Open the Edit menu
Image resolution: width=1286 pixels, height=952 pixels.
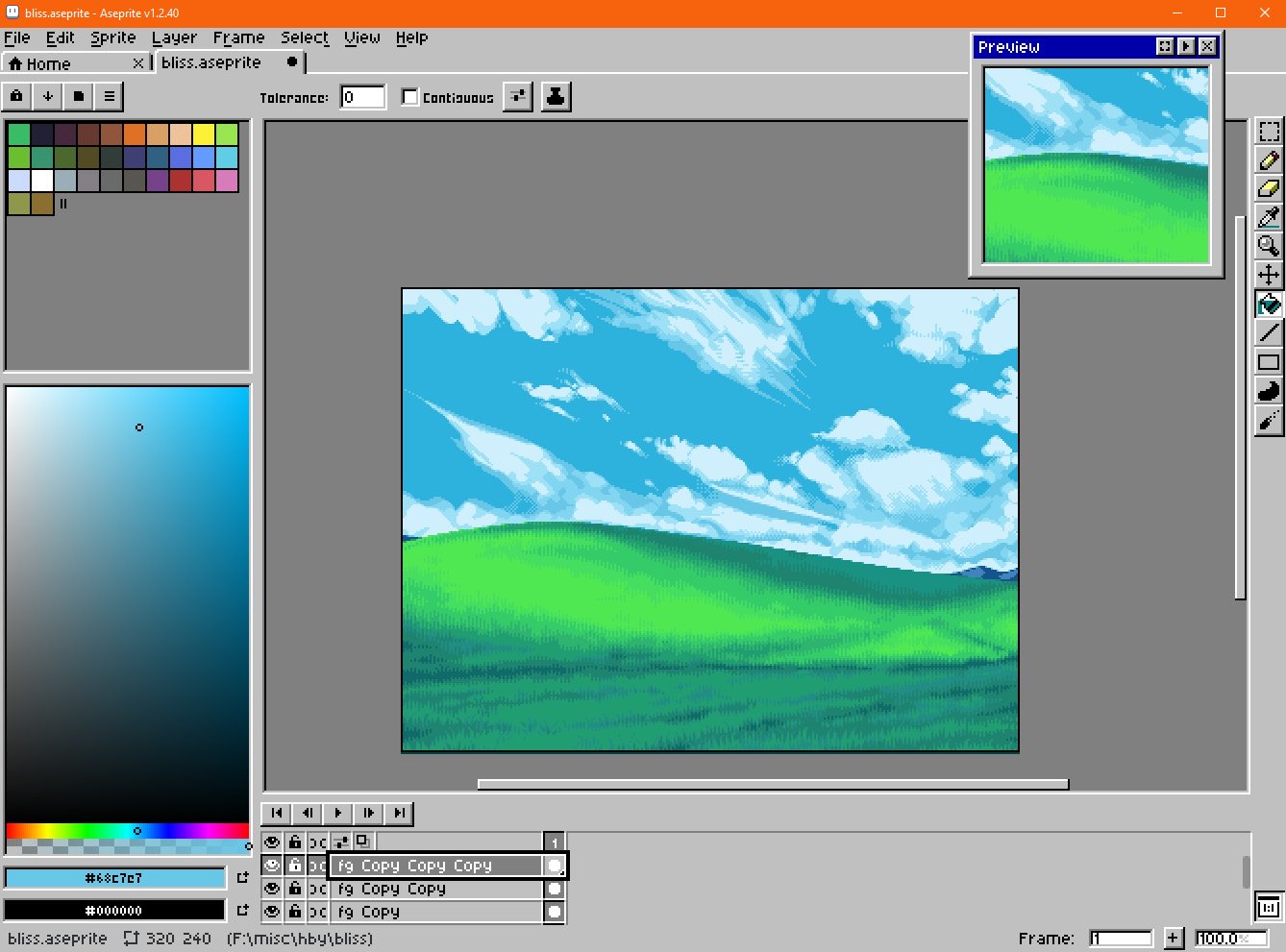pyautogui.click(x=61, y=37)
